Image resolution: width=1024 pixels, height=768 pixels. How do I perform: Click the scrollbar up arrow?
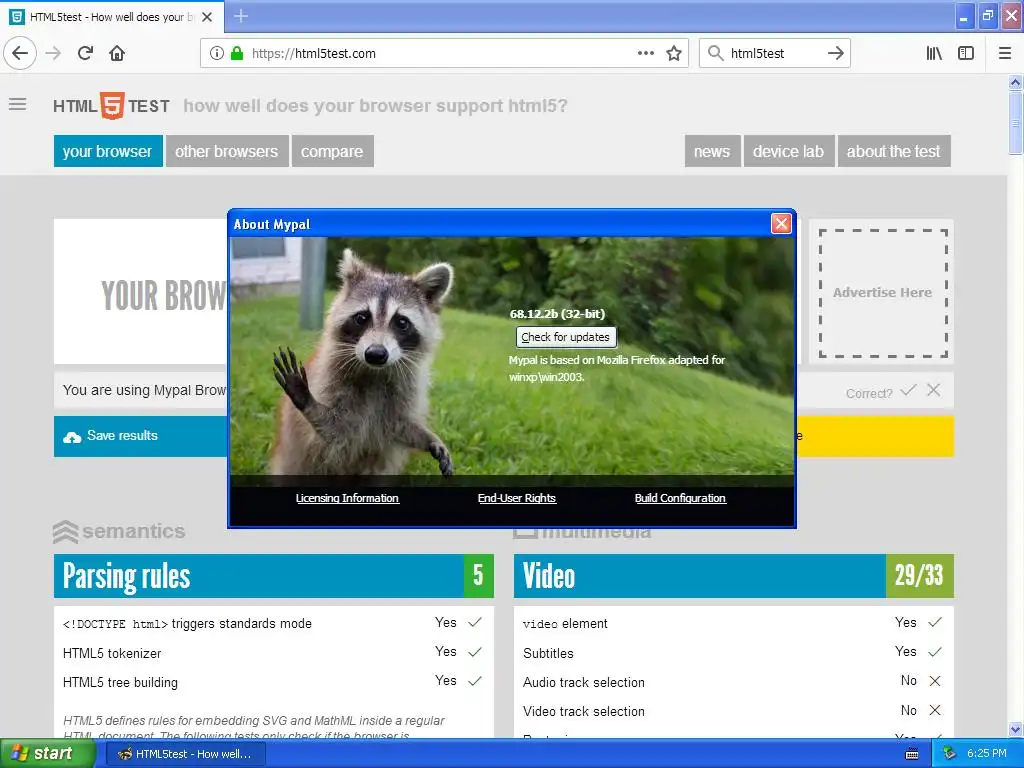tap(1015, 82)
